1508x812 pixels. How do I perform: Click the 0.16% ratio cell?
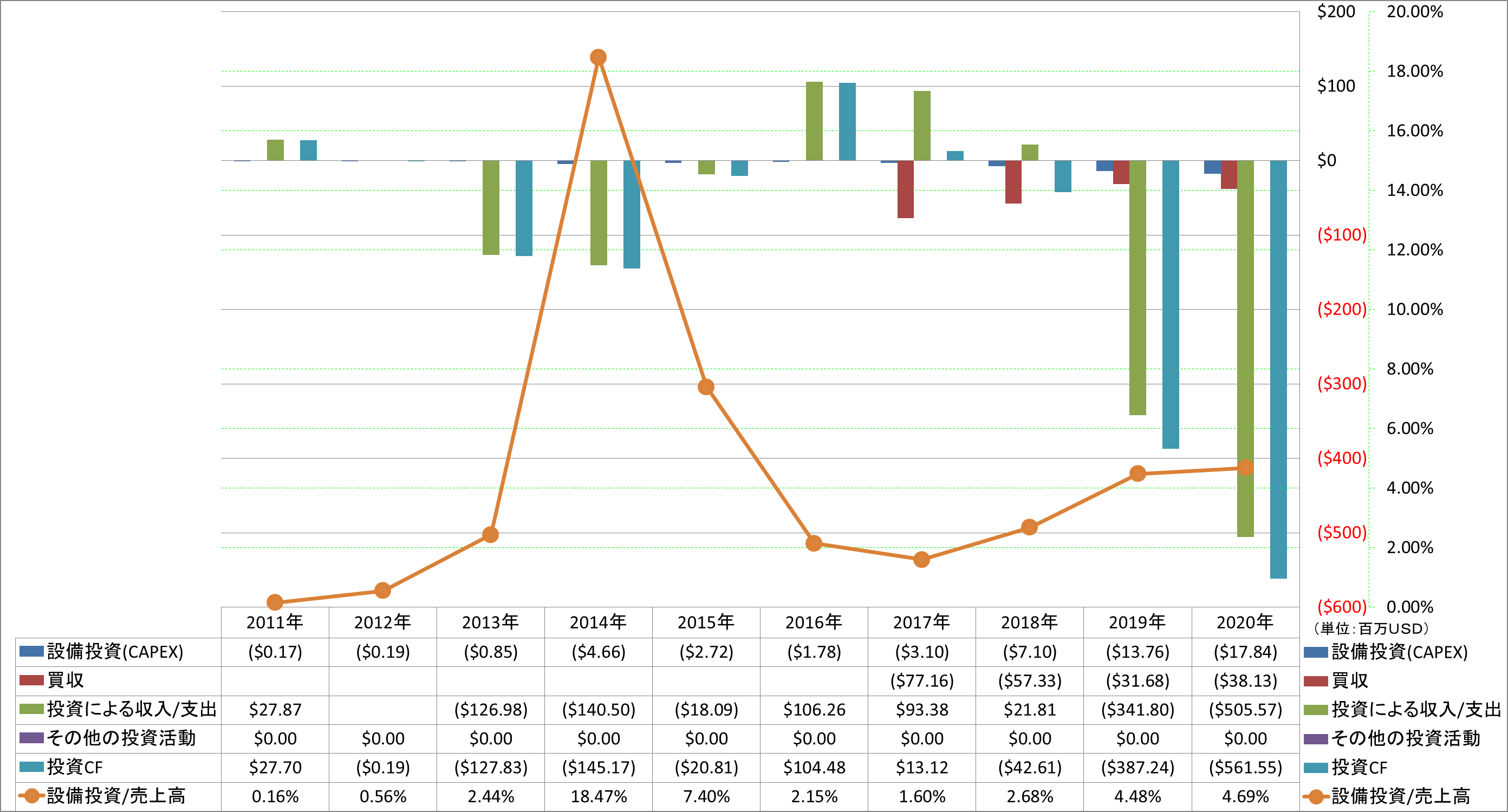pos(275,796)
